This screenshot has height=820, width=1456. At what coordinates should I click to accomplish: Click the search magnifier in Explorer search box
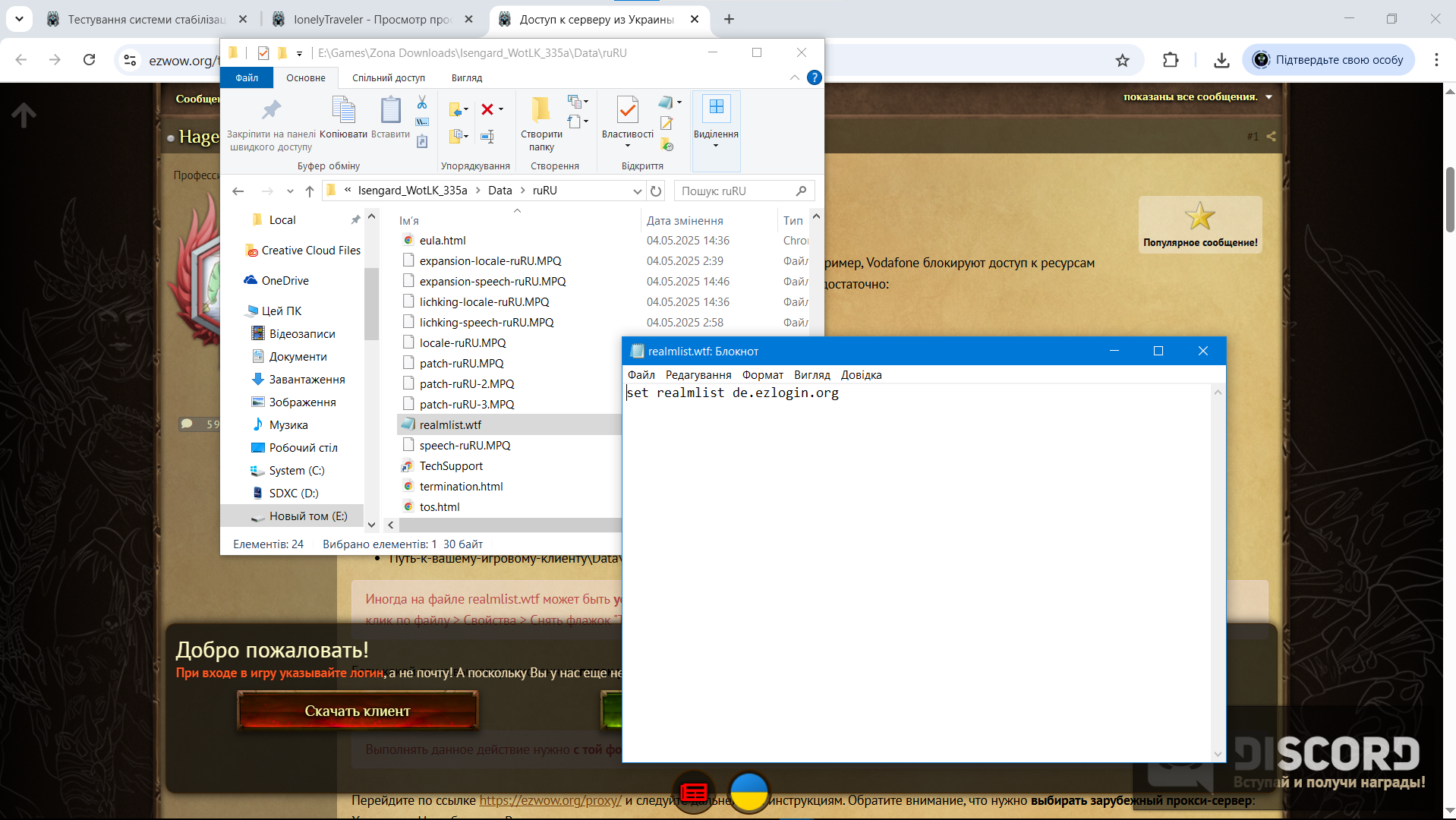click(801, 191)
